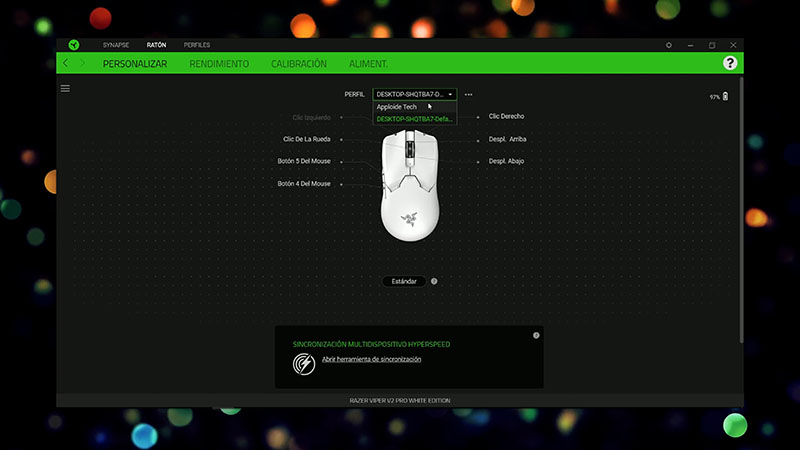Open the info icon in Hyperspeed panel

(536, 335)
